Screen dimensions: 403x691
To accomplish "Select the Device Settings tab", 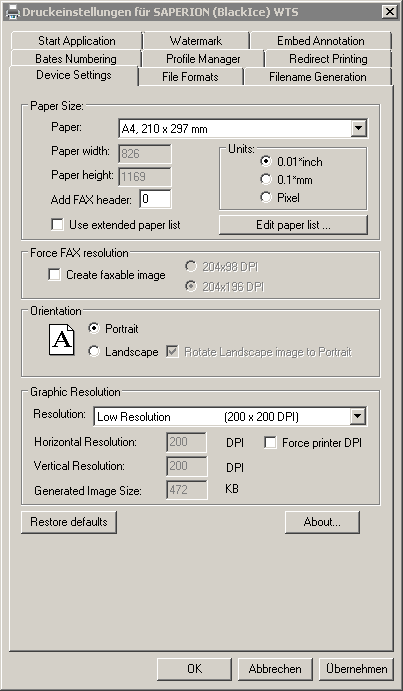I will (x=74, y=75).
